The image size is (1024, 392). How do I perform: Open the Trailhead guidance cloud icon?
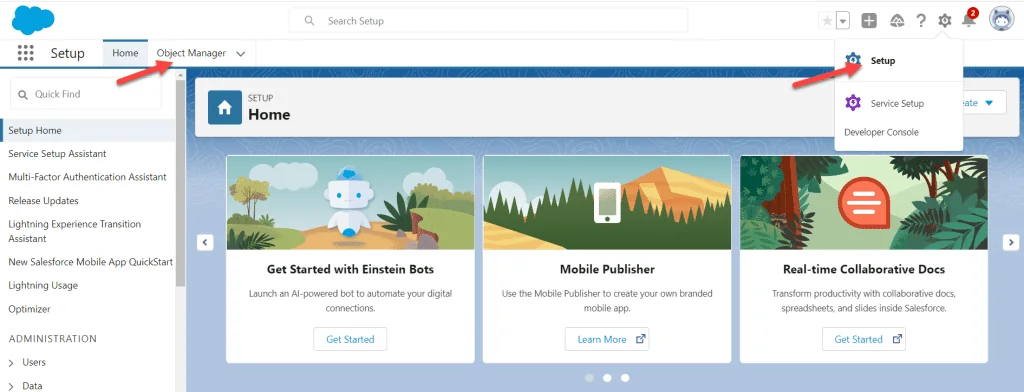point(897,21)
